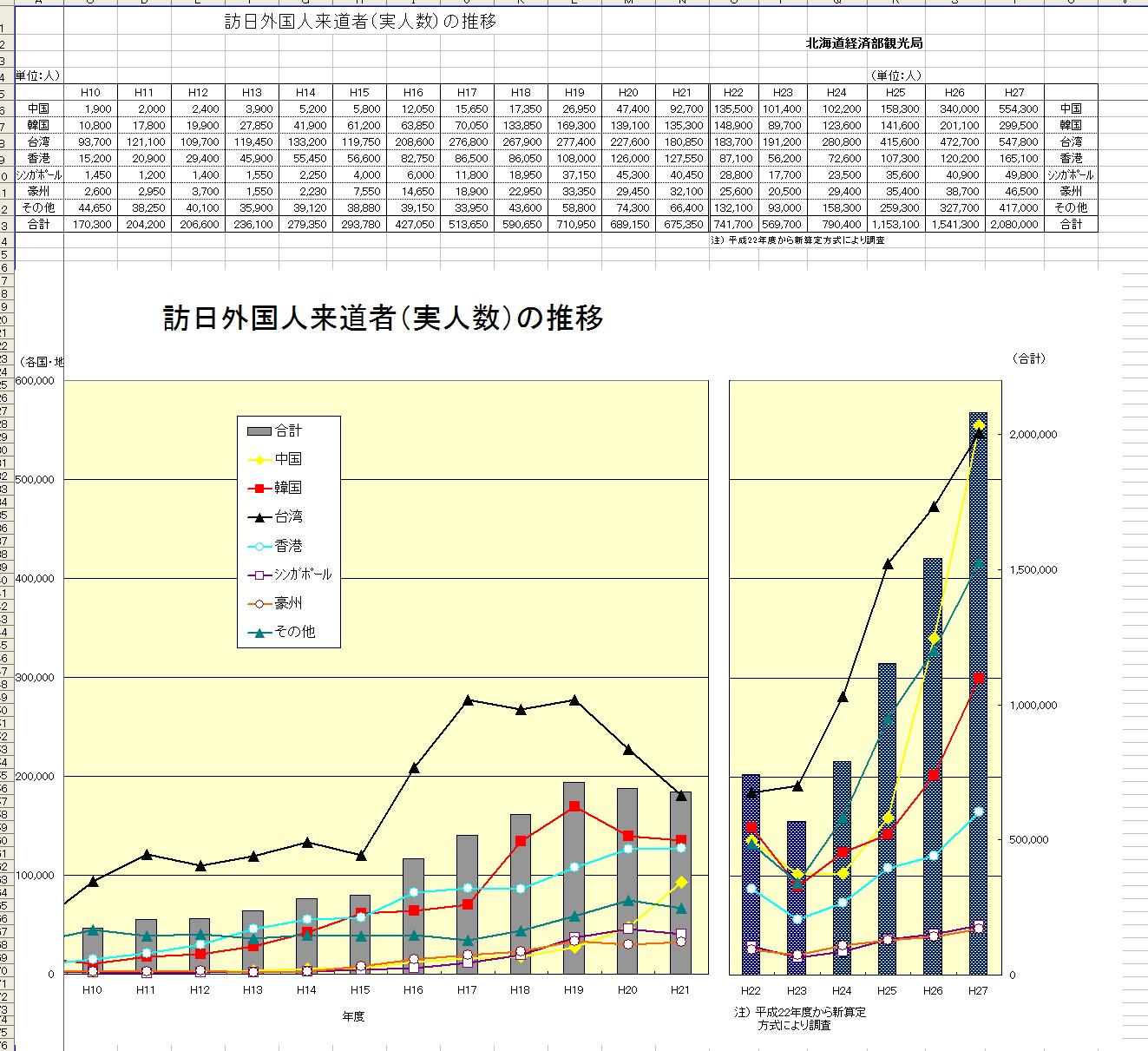The image size is (1148, 1051).
Task: Select the H10 header cell in table
Action: click(x=90, y=93)
